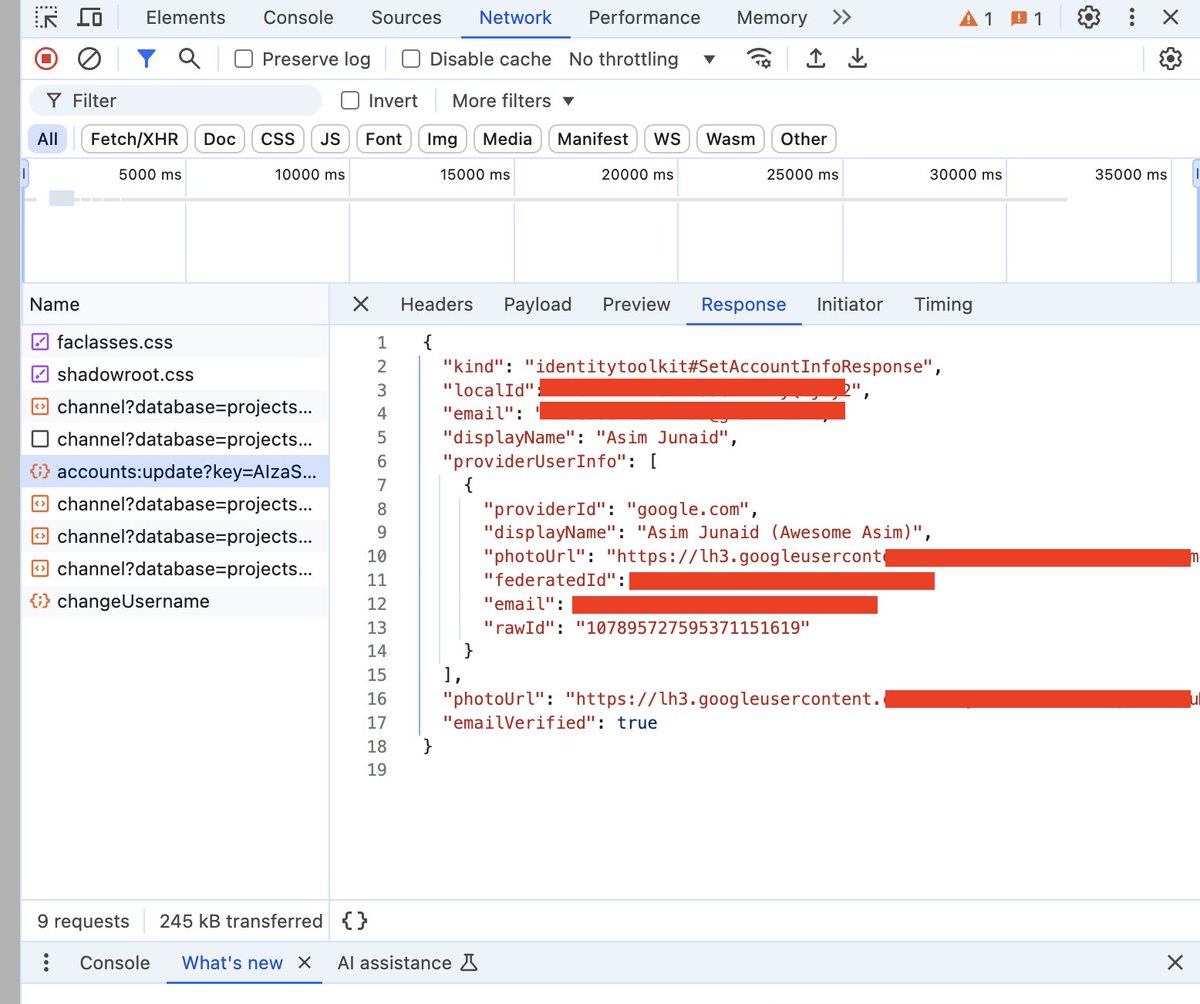Open drawer three-dot menu
The height and width of the screenshot is (1004, 1200).
(46, 963)
